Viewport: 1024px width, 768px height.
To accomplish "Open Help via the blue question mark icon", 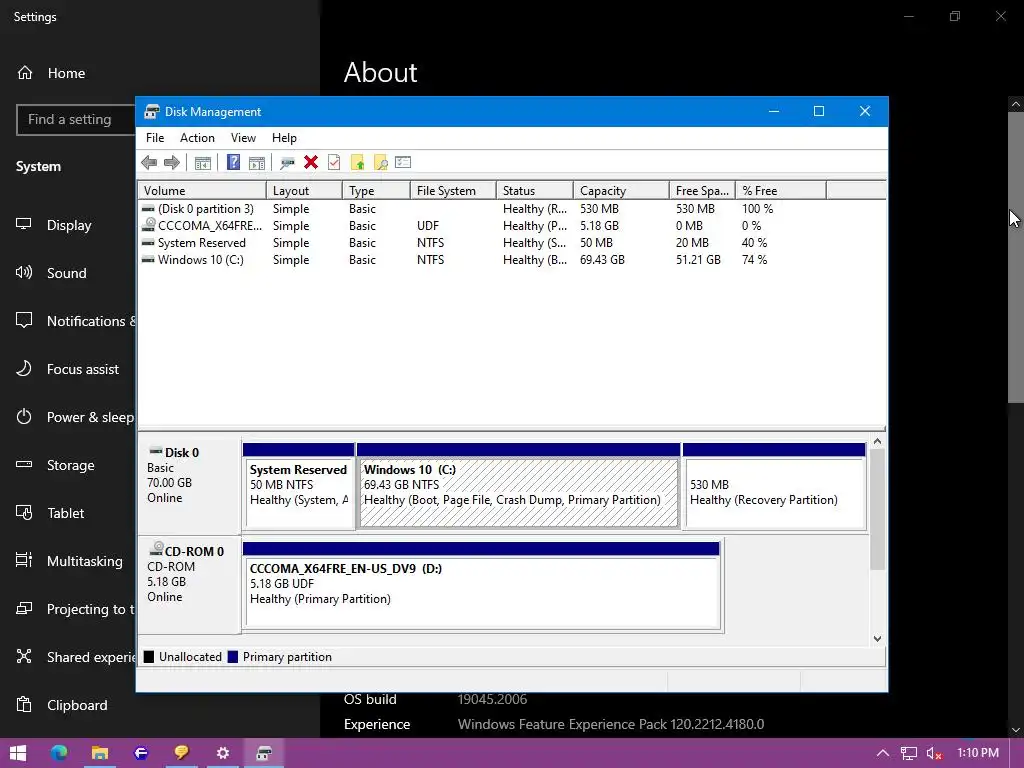I will 233,162.
